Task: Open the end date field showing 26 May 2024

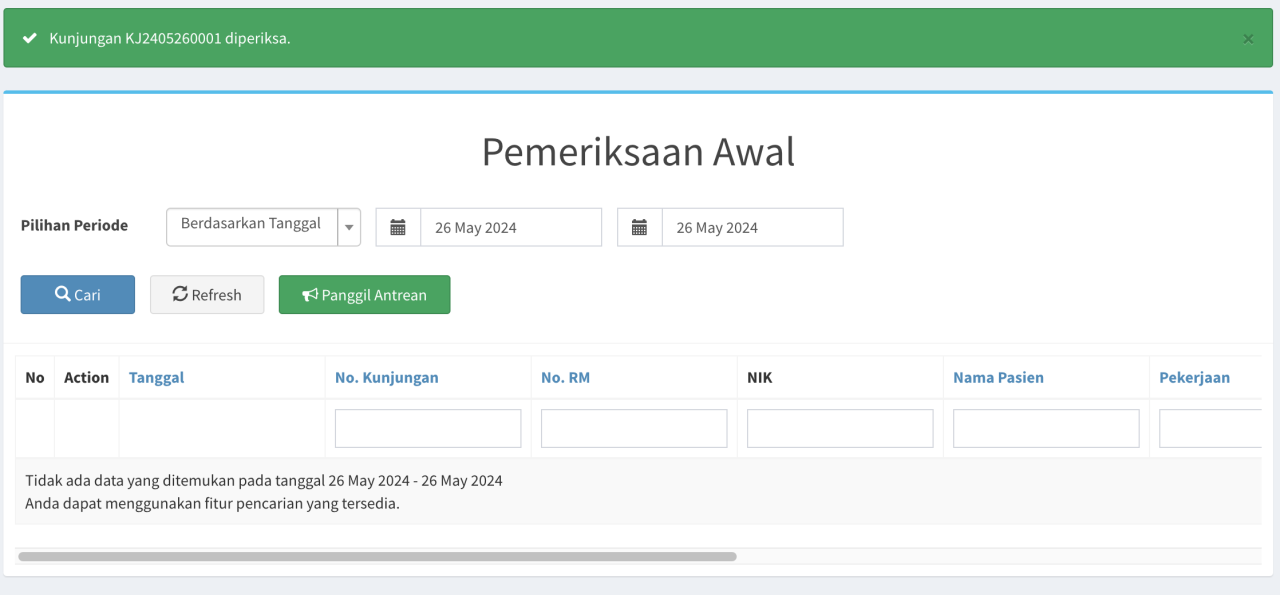Action: [x=752, y=227]
